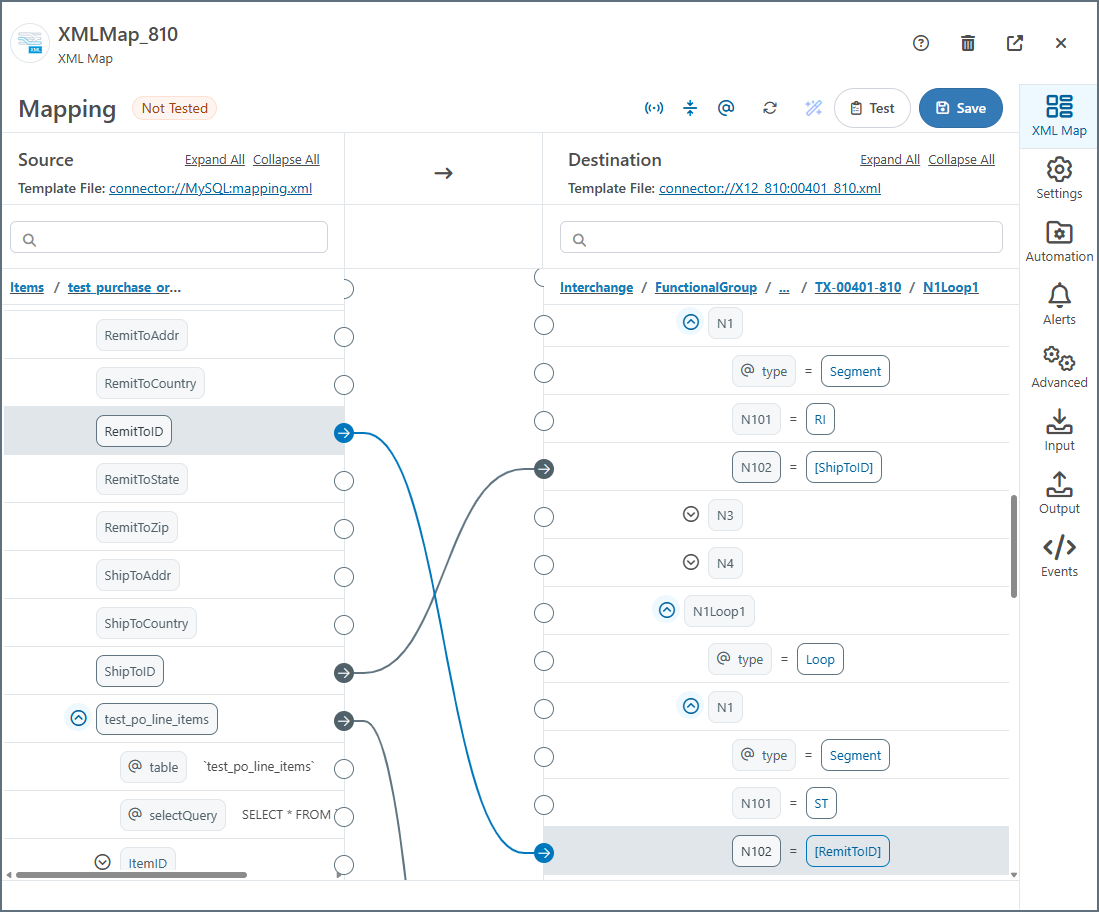Image resolution: width=1099 pixels, height=912 pixels.
Task: Expand the N3 destination node
Action: [x=690, y=515]
